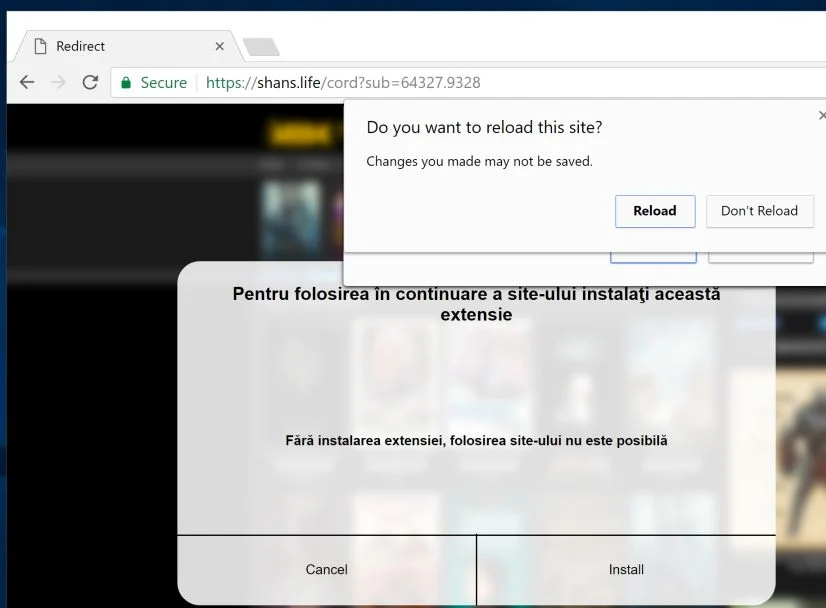The width and height of the screenshot is (826, 608).
Task: Click the 'Changes you made may not be saved.' text
Action: [x=479, y=161]
